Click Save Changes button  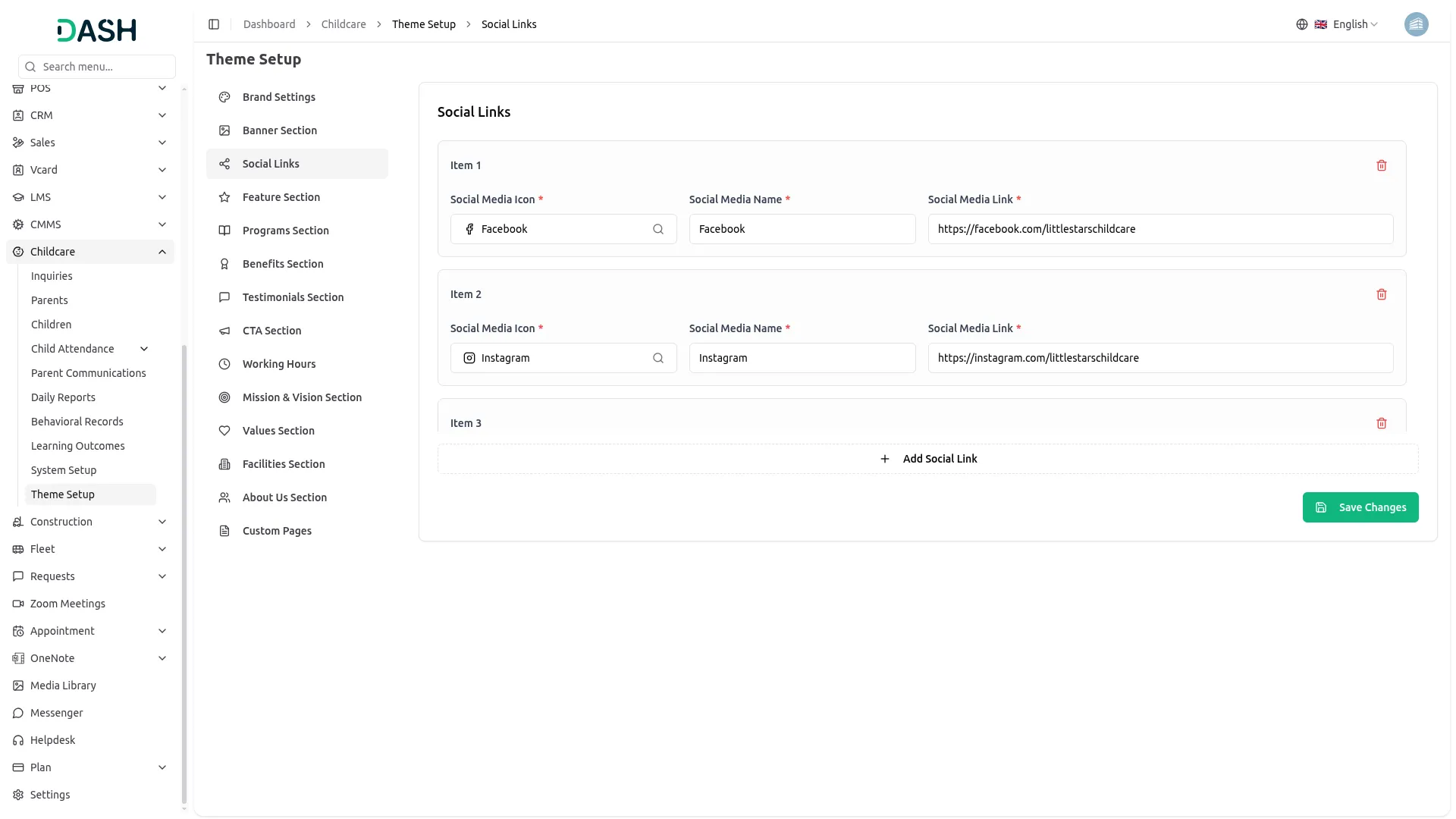(x=1360, y=507)
